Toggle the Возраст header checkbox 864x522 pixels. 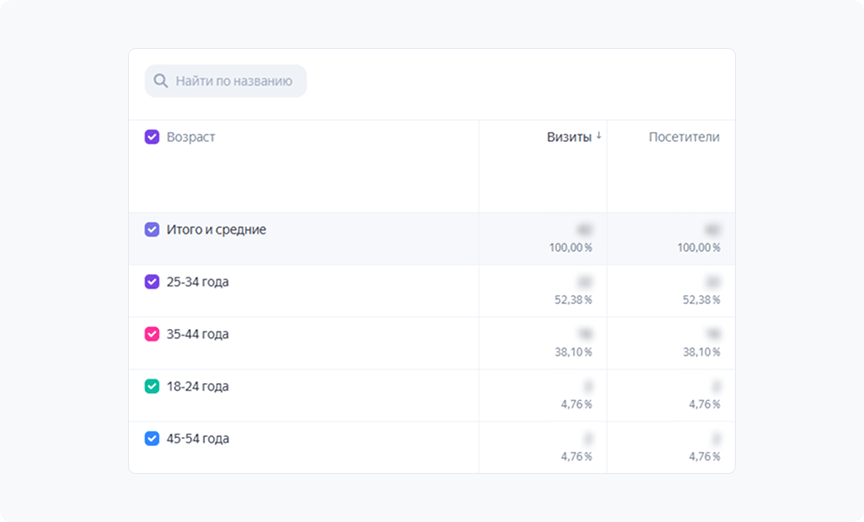tap(152, 137)
